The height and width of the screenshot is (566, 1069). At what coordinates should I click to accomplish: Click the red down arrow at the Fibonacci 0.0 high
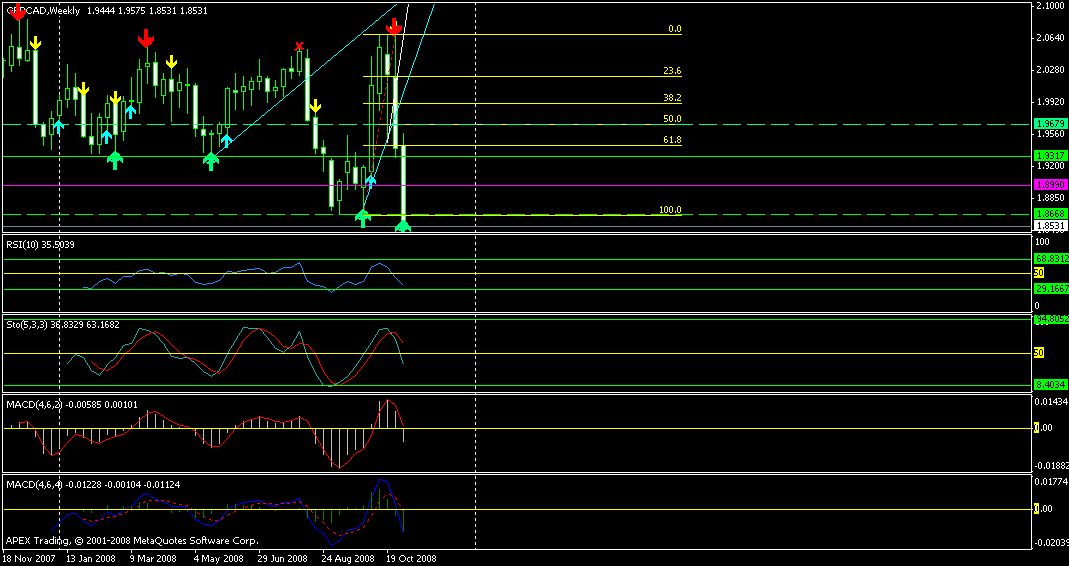[394, 27]
